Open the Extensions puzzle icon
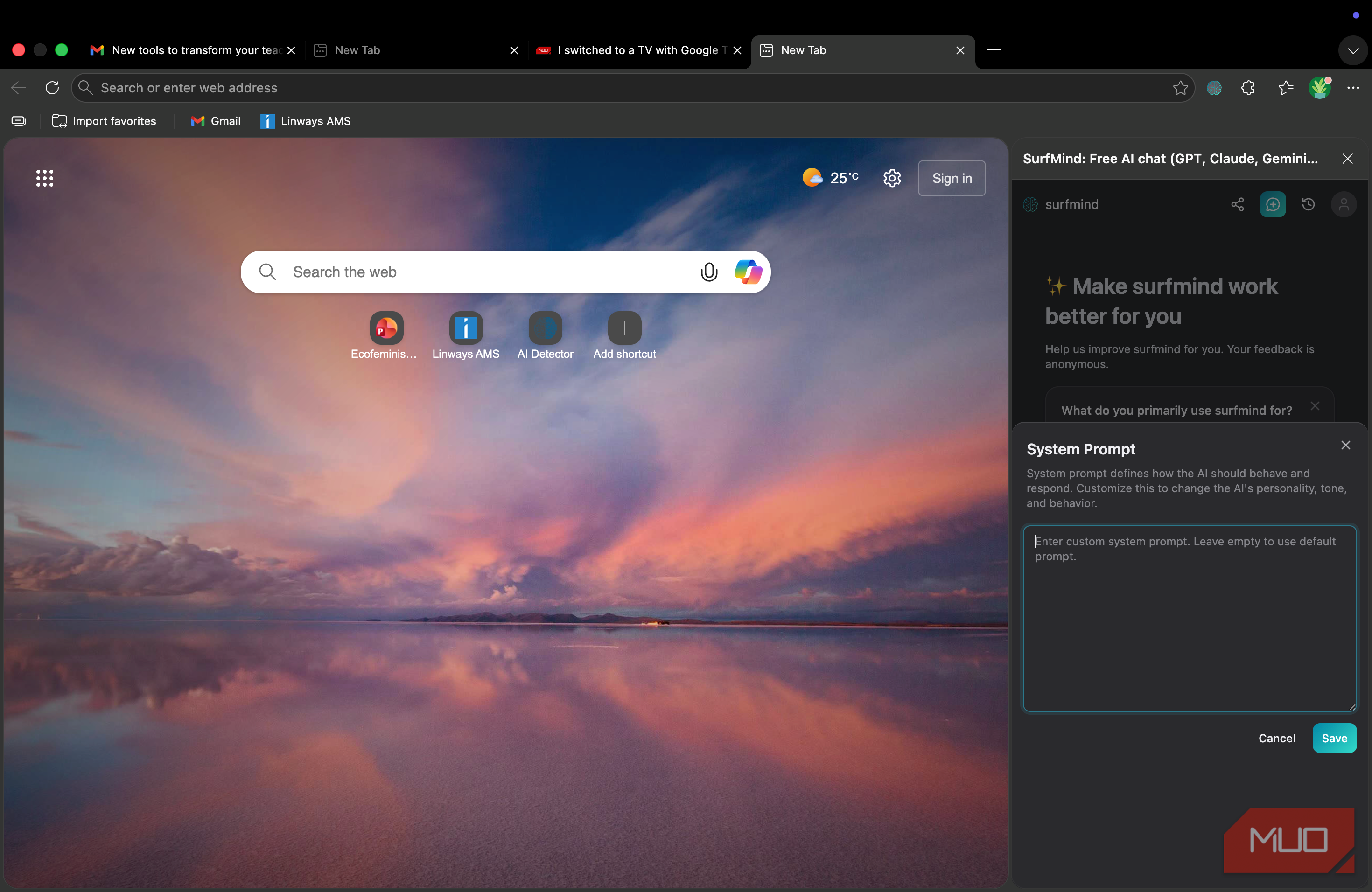This screenshot has height=892, width=1372. click(1248, 88)
